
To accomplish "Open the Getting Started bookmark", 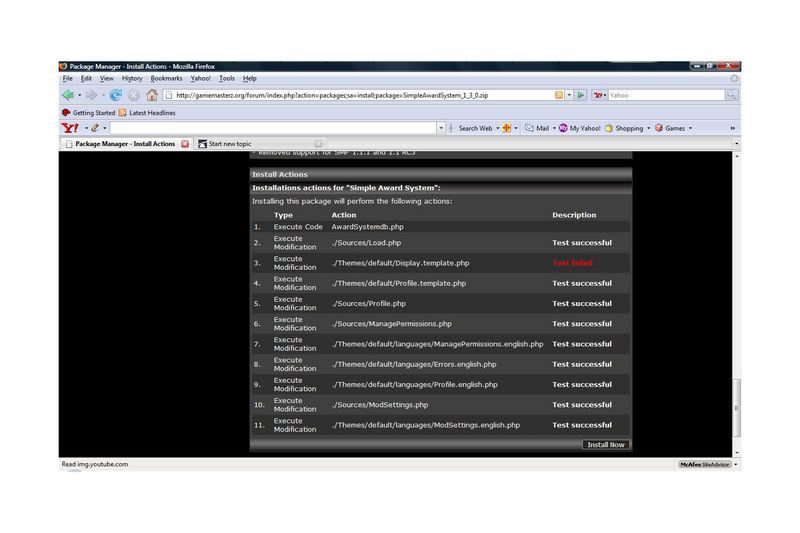I will (x=88, y=113).
